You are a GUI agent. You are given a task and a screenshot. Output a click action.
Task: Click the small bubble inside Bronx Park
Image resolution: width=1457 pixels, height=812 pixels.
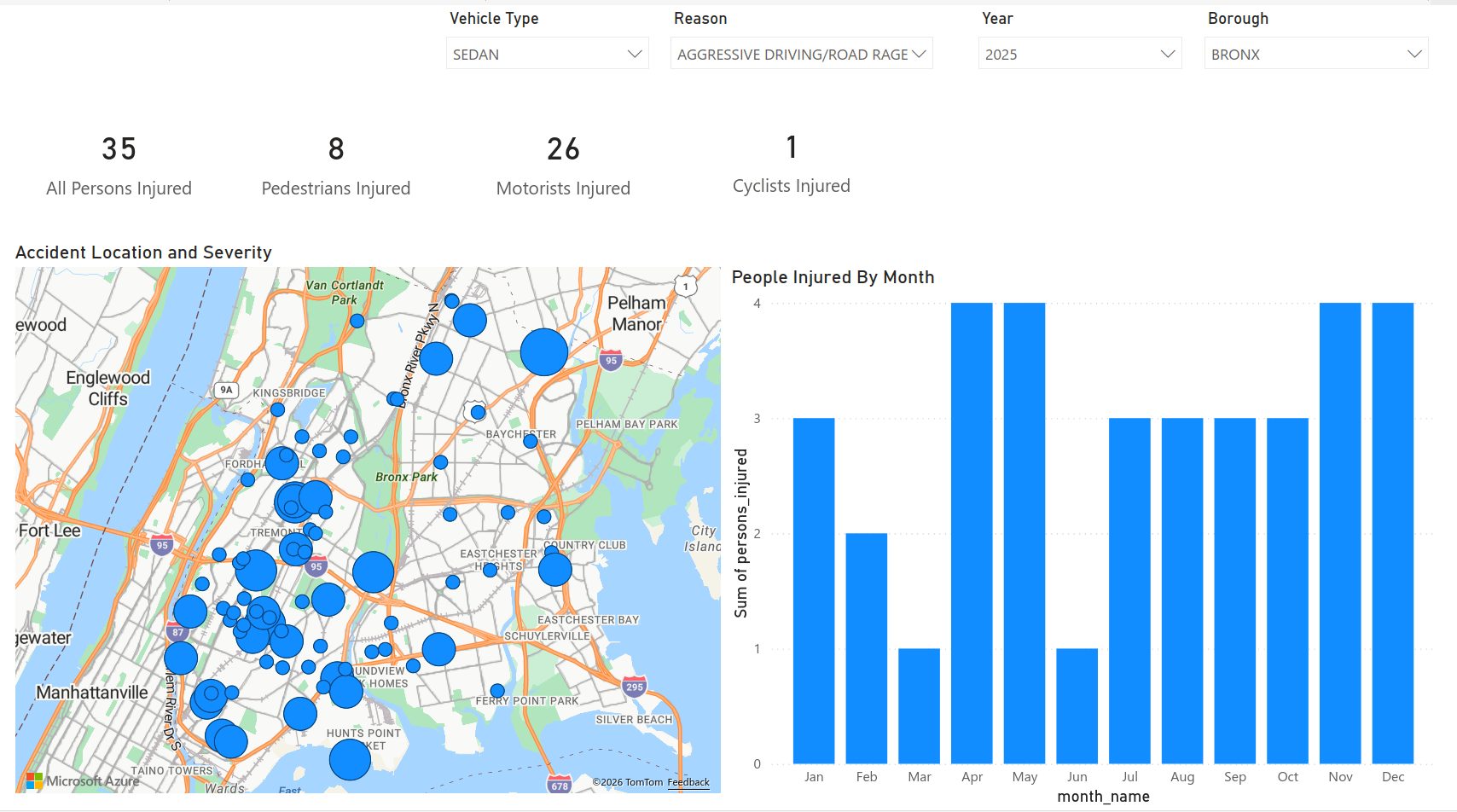[x=440, y=462]
